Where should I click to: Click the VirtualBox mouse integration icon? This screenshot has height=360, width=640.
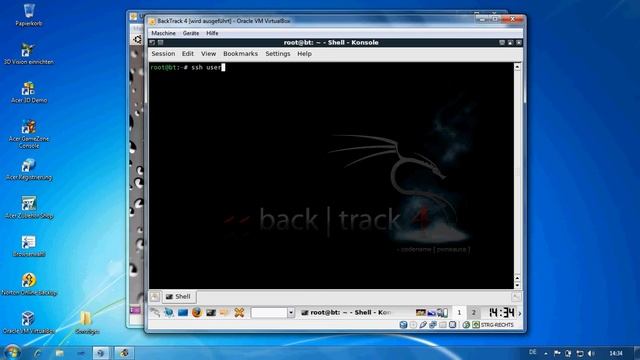click(x=466, y=325)
